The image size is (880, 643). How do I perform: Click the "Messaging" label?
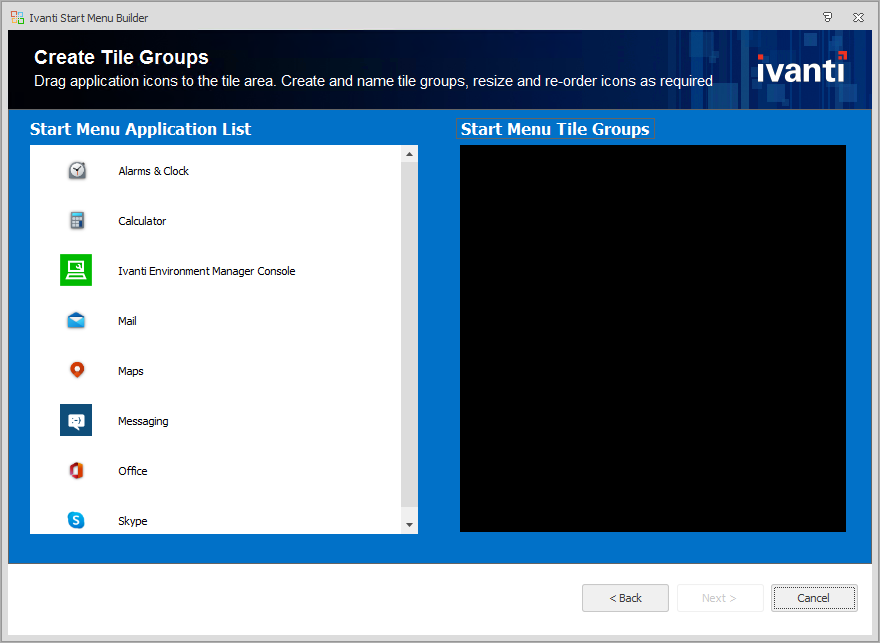point(143,421)
